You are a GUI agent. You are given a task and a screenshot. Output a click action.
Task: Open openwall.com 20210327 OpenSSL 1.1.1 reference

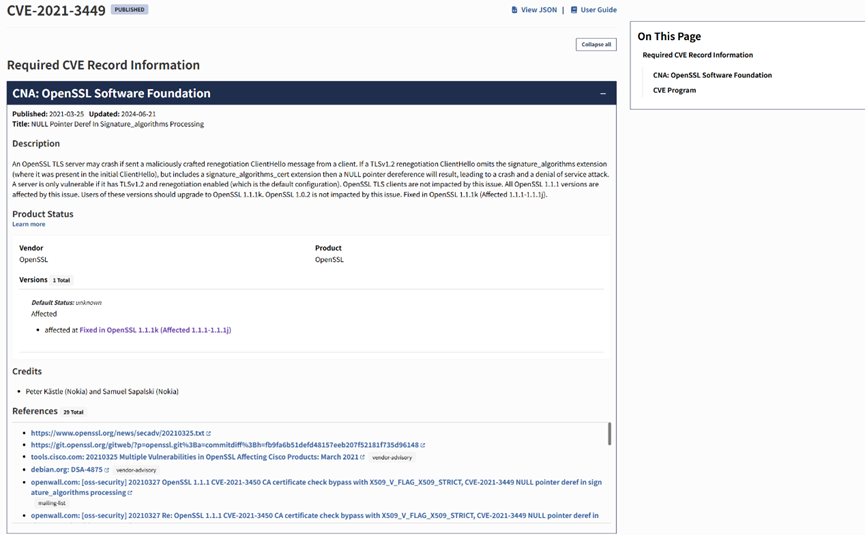click(316, 487)
